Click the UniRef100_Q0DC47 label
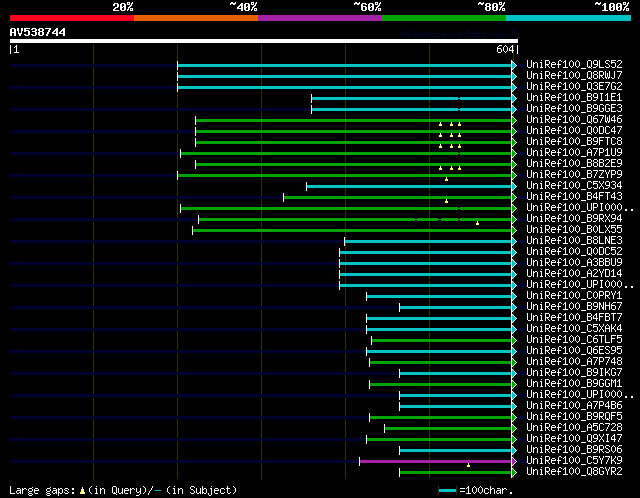This screenshot has width=640, height=498. [x=574, y=131]
